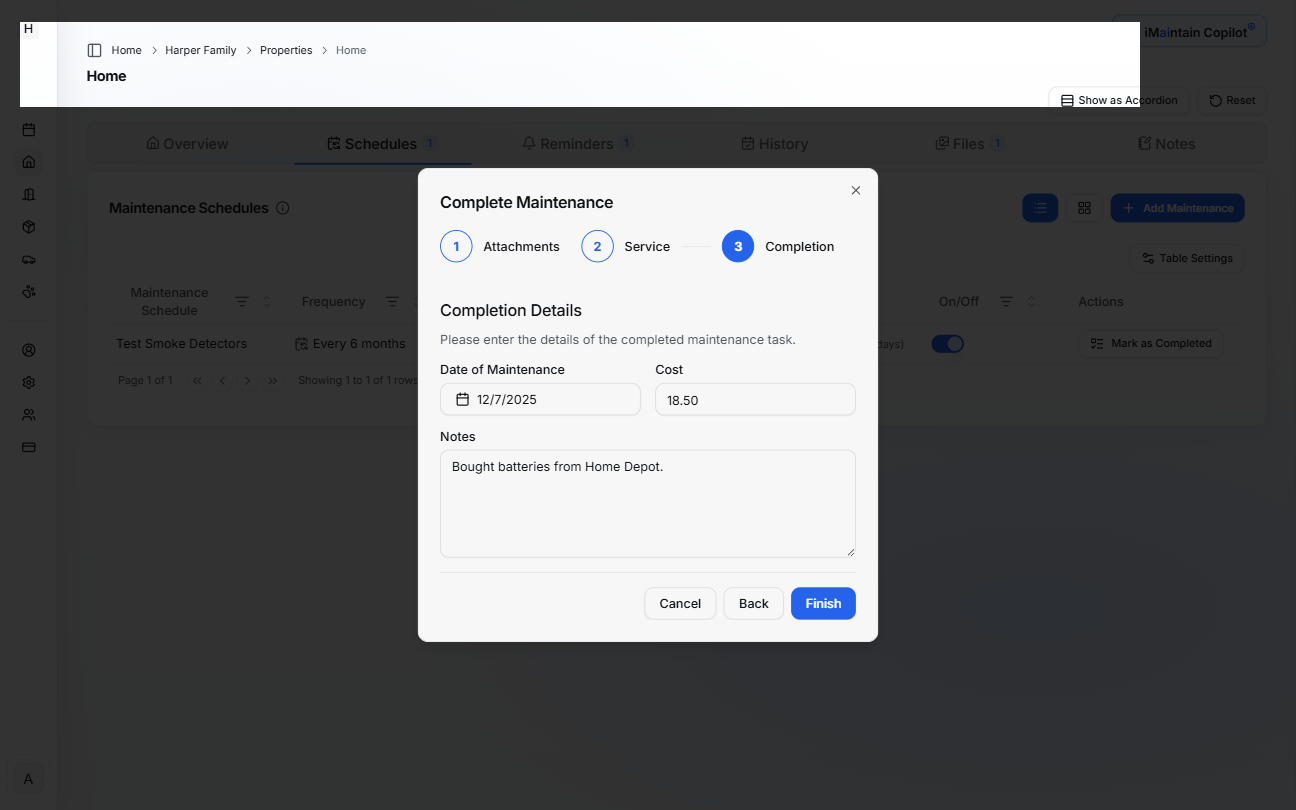
Task: Enable Show as Accordion mode
Action: pos(1118,100)
